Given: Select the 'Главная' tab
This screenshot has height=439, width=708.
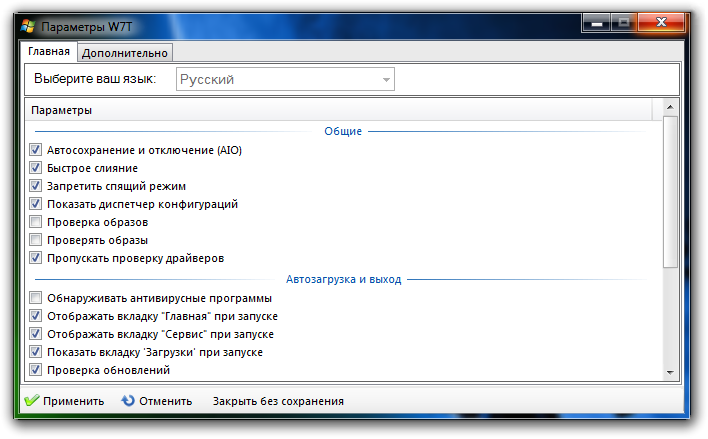Looking at the screenshot, I should pyautogui.click(x=49, y=51).
